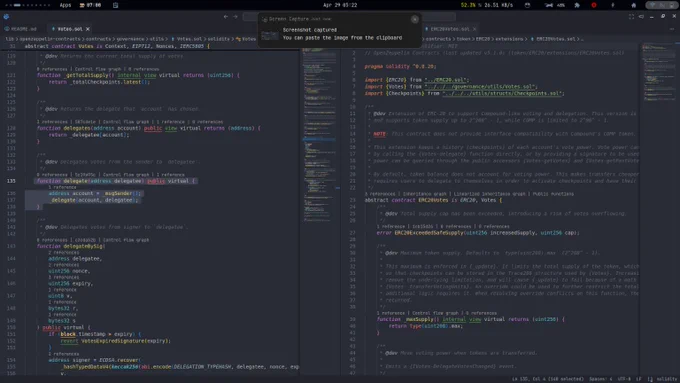Click 'function delegateBySig(' text on line 143

(x=71, y=246)
